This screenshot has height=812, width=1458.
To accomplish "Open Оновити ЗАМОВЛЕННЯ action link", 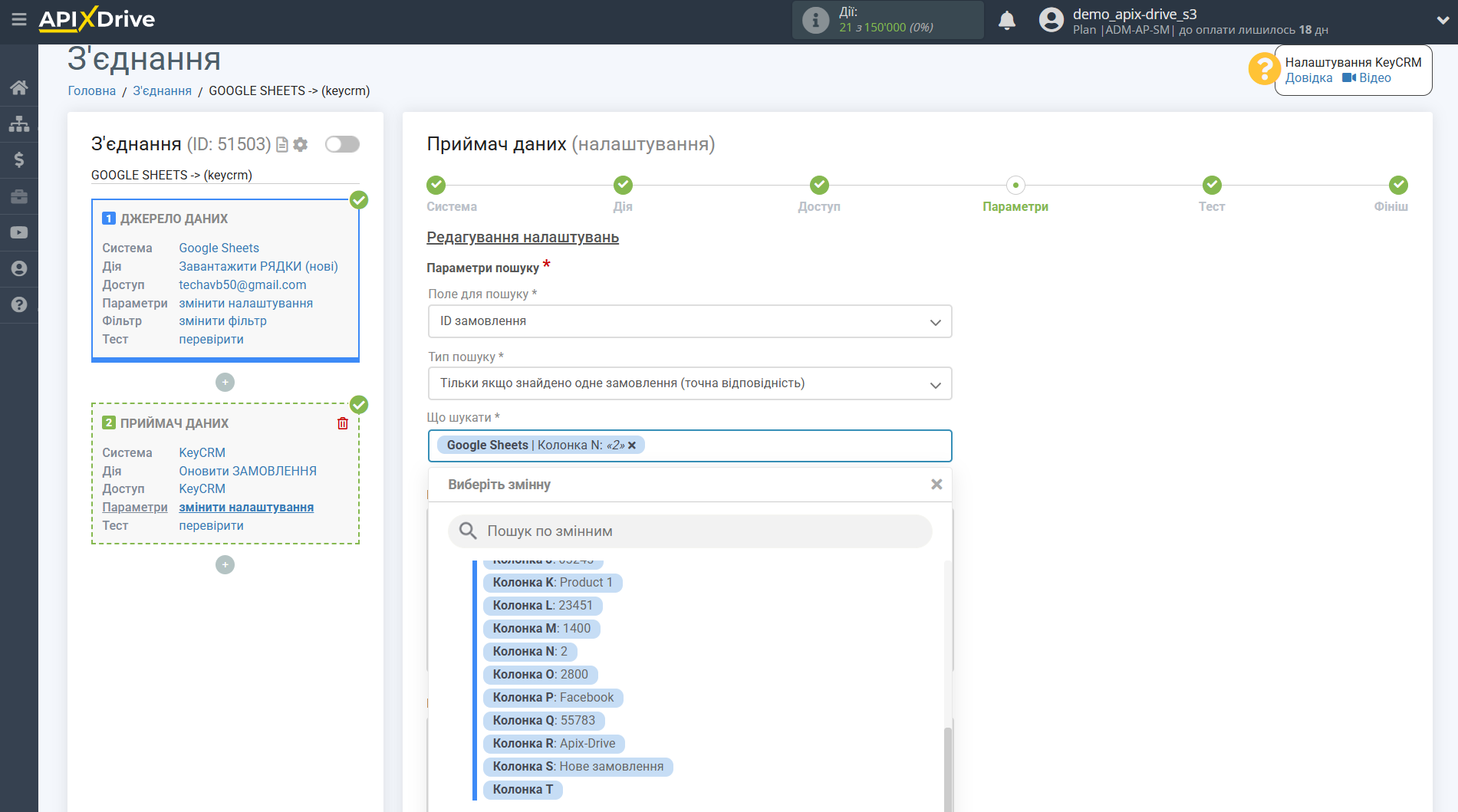I will [248, 471].
